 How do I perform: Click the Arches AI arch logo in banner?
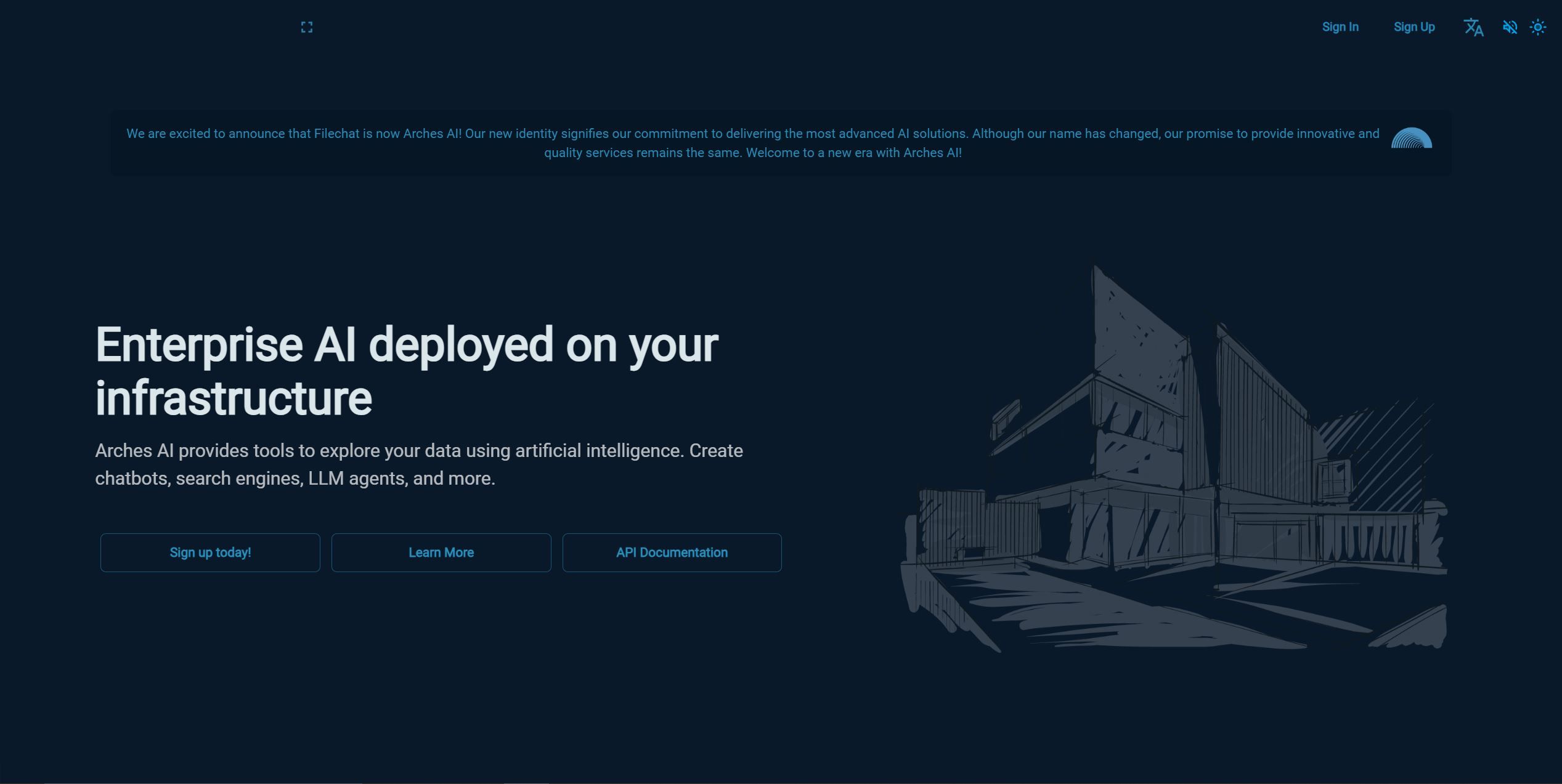coord(1412,138)
